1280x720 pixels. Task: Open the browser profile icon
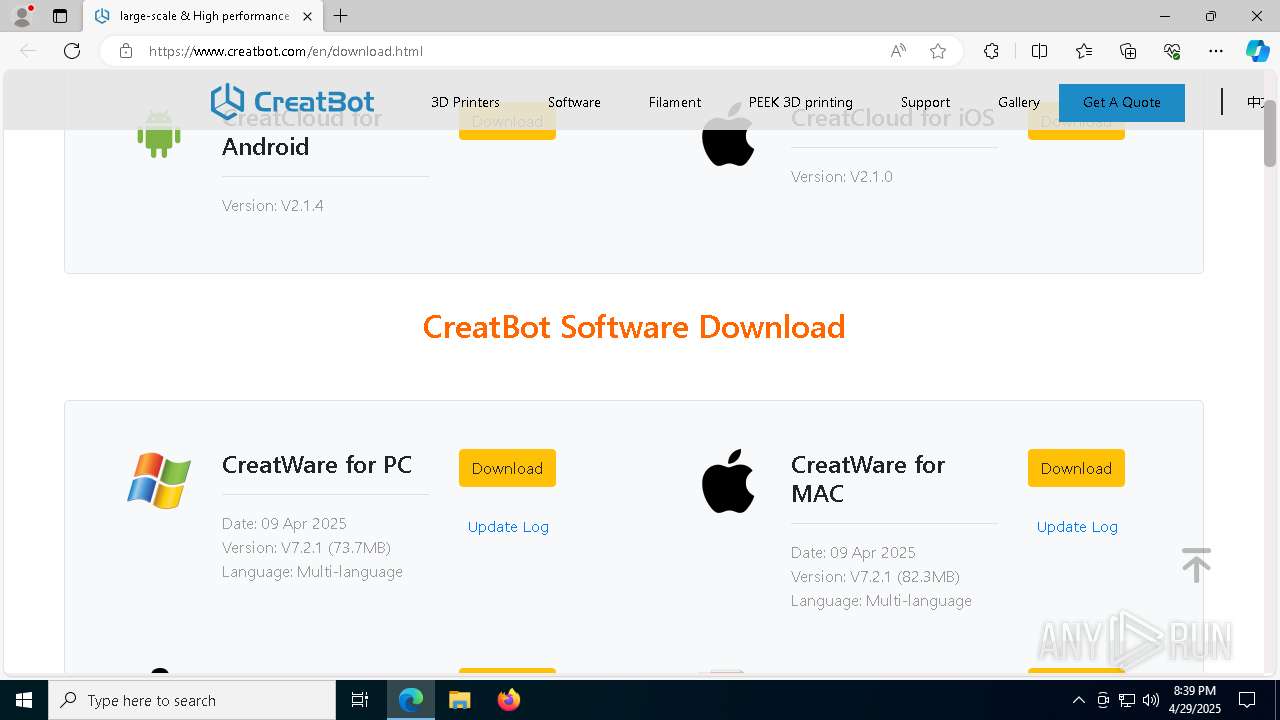[22, 16]
